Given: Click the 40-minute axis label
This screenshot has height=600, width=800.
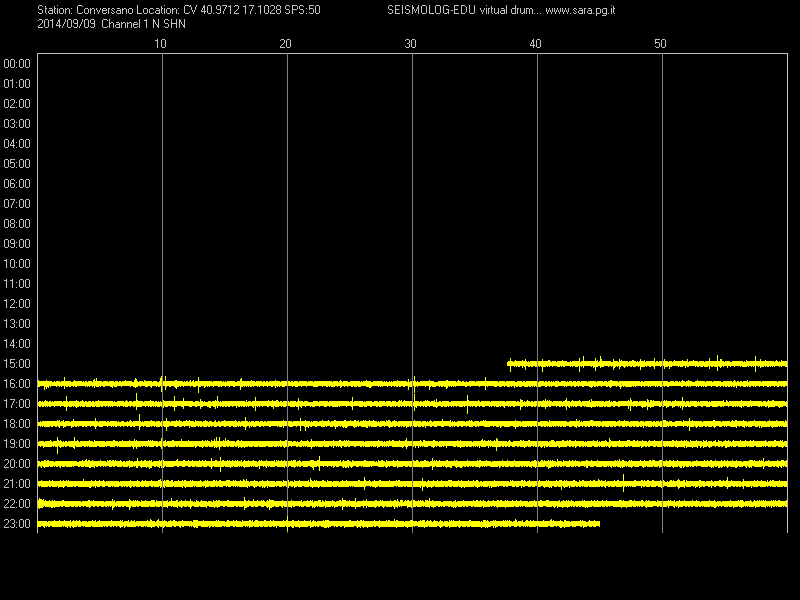Looking at the screenshot, I should 535,44.
